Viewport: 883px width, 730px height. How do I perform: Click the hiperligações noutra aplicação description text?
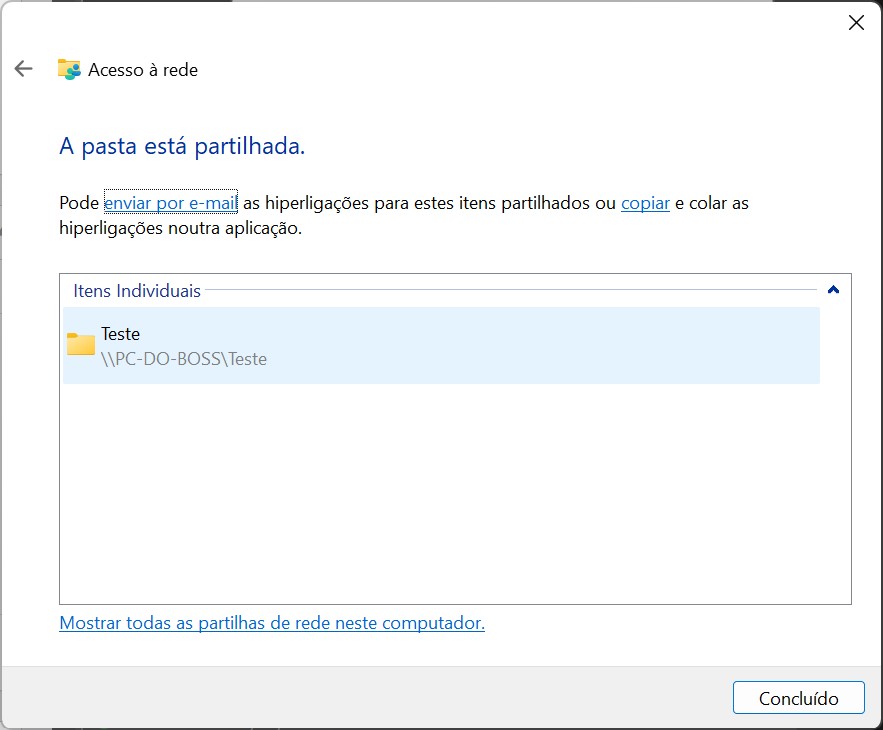180,228
